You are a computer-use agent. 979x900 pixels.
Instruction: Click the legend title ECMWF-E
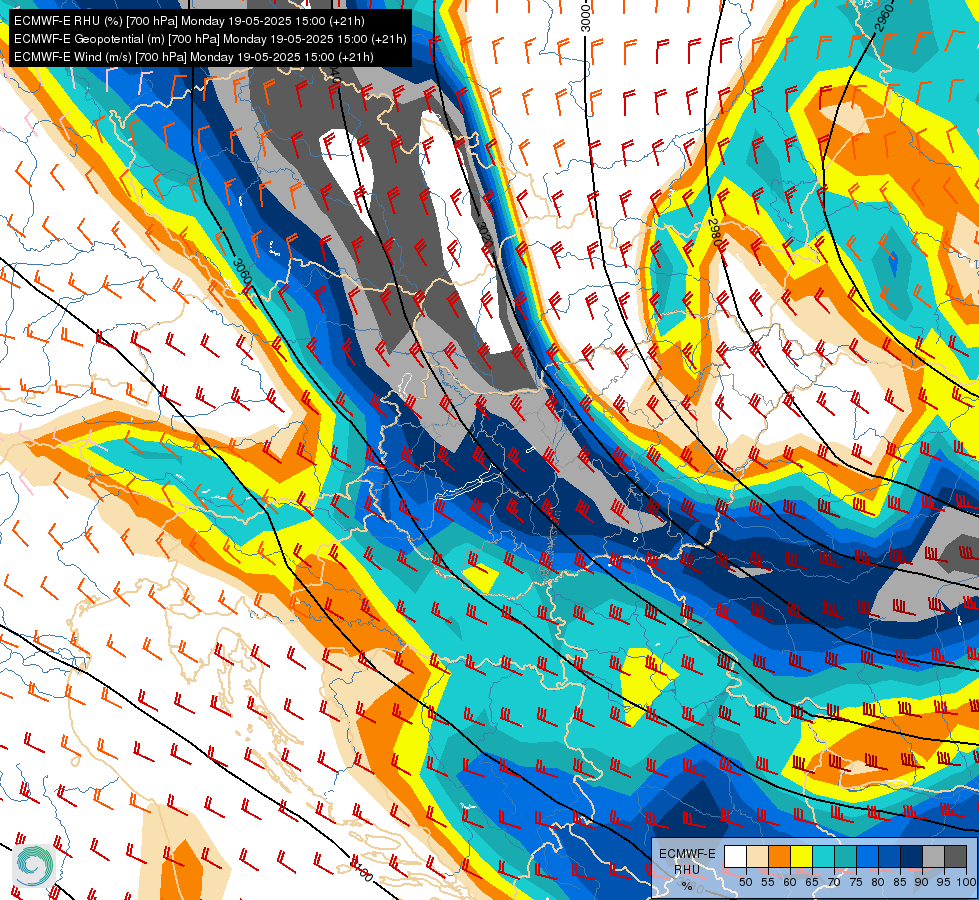click(687, 854)
